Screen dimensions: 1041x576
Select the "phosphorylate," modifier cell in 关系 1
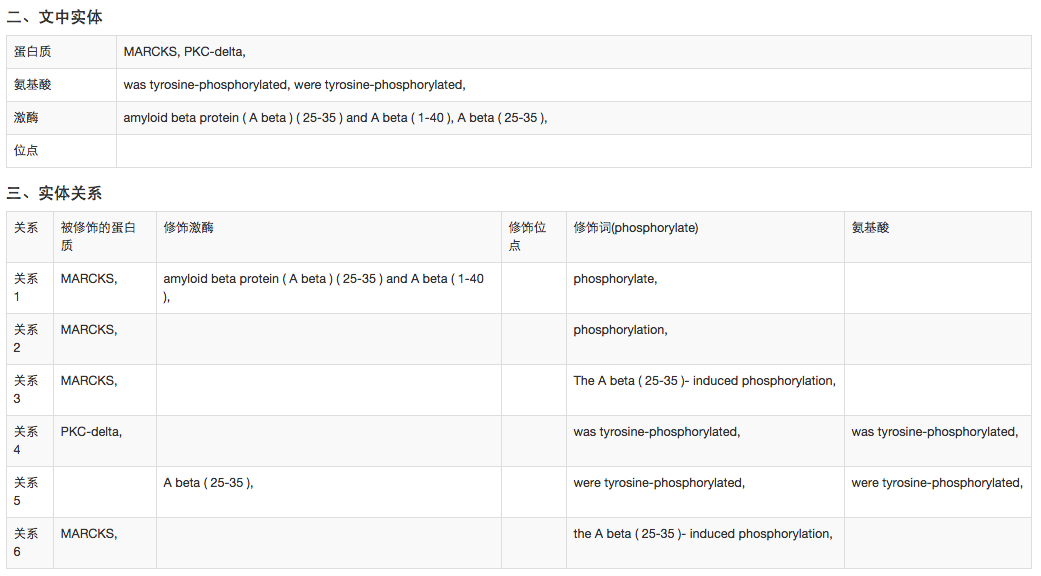[615, 279]
